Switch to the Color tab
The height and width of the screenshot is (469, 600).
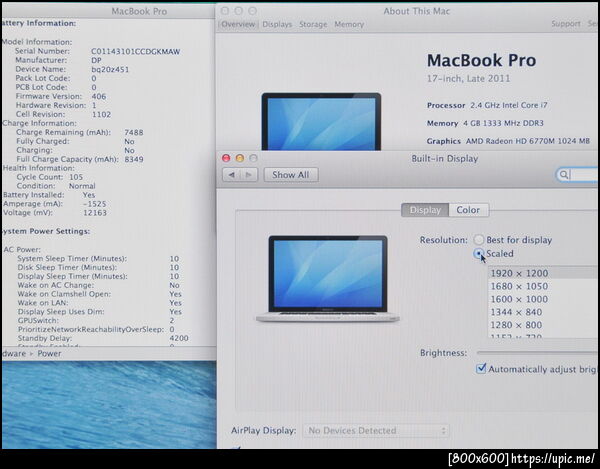coord(468,210)
